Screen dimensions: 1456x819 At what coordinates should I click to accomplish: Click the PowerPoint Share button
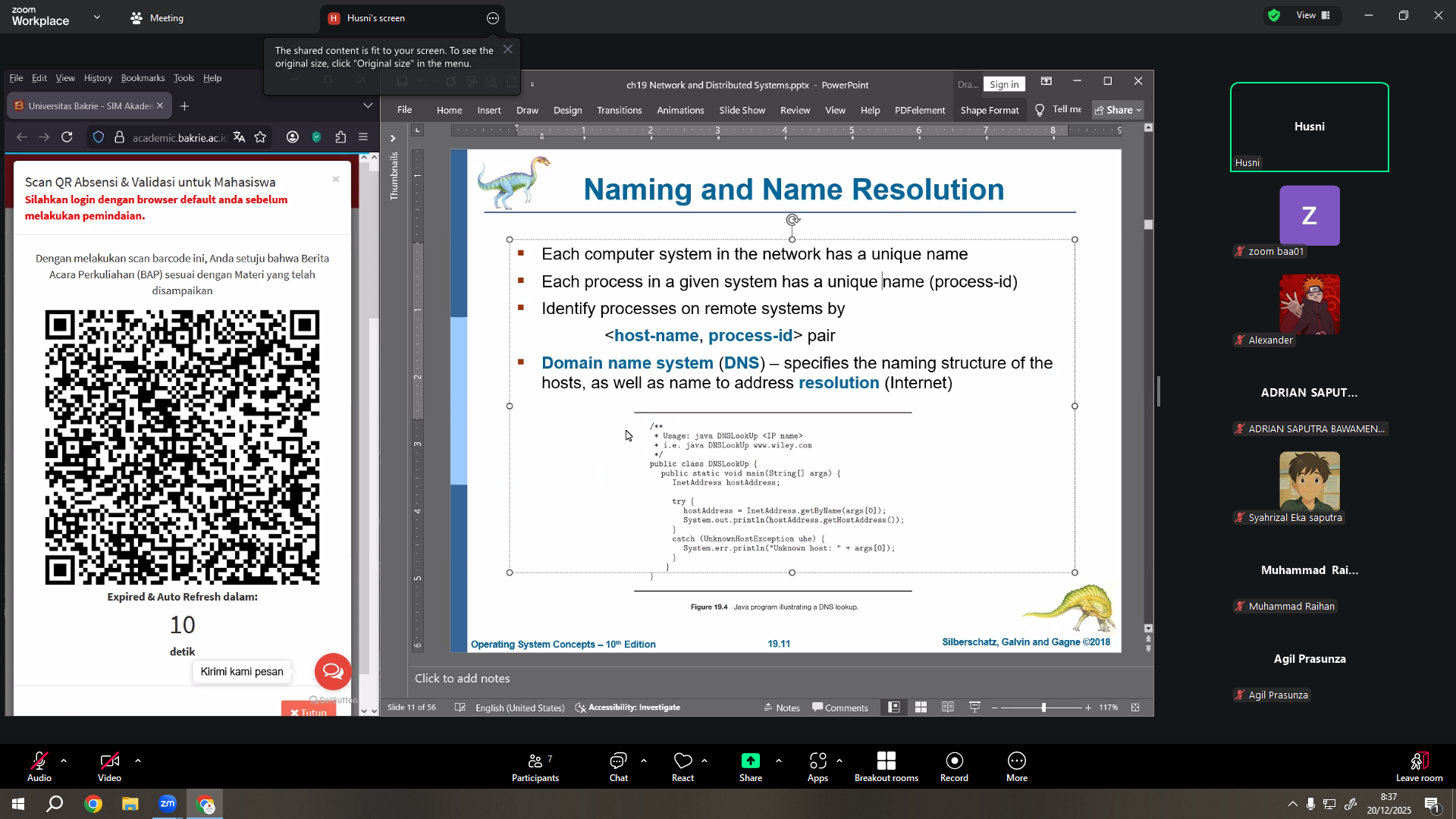[x=1118, y=110]
